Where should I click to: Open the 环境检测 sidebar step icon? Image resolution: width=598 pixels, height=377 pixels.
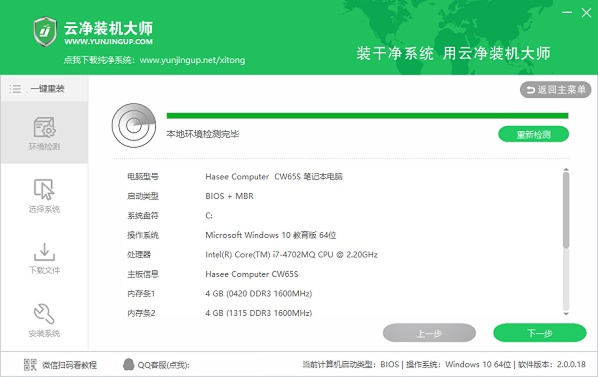(x=44, y=127)
